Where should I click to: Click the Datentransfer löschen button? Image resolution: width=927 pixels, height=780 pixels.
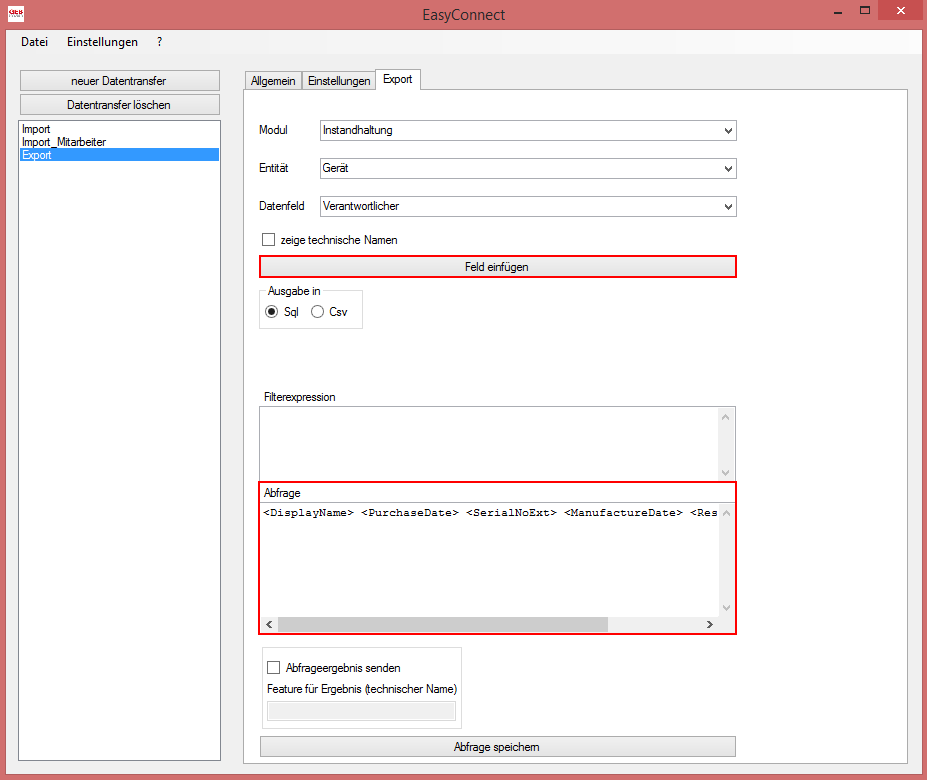[119, 104]
